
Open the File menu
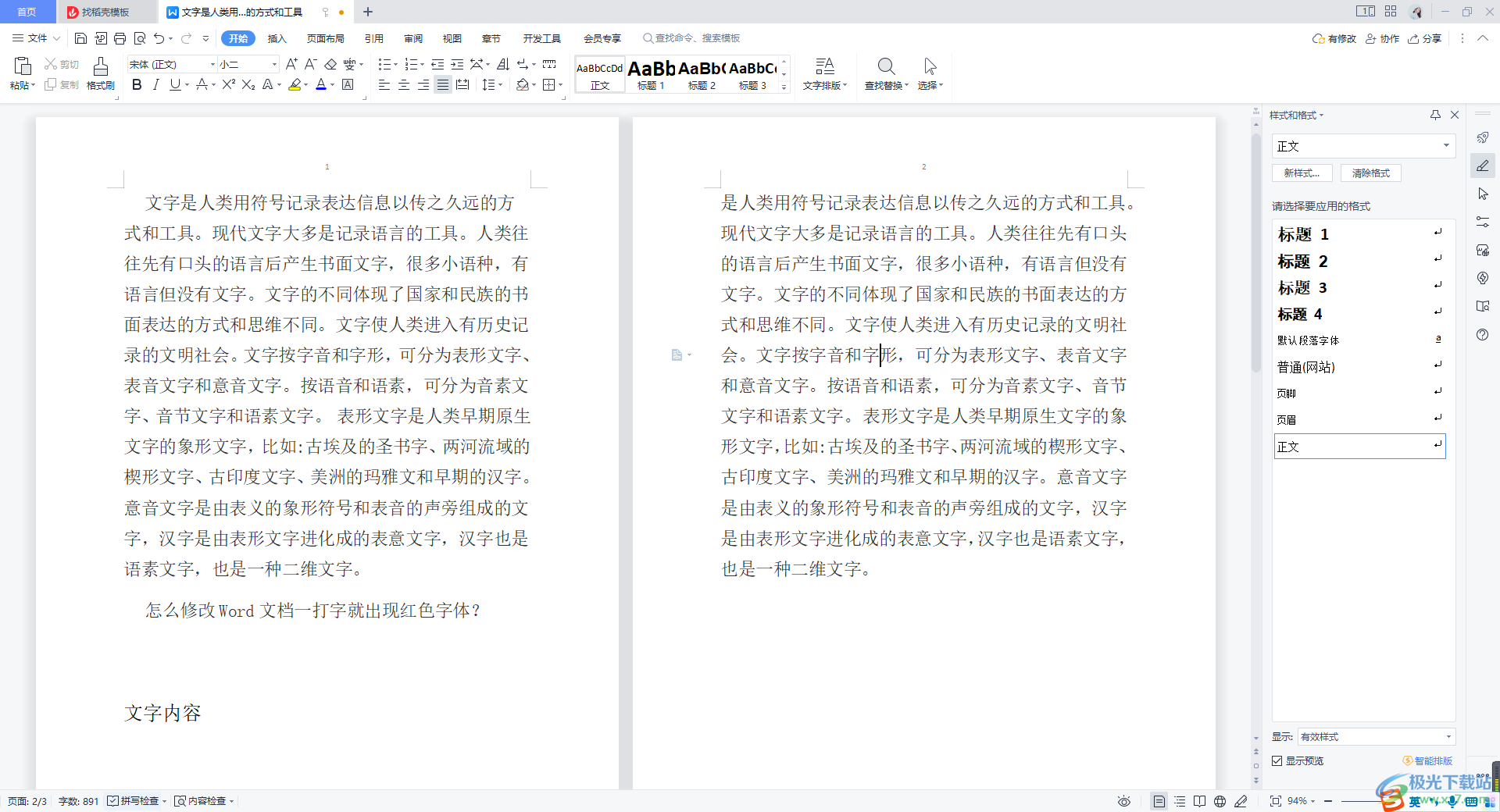pos(35,38)
